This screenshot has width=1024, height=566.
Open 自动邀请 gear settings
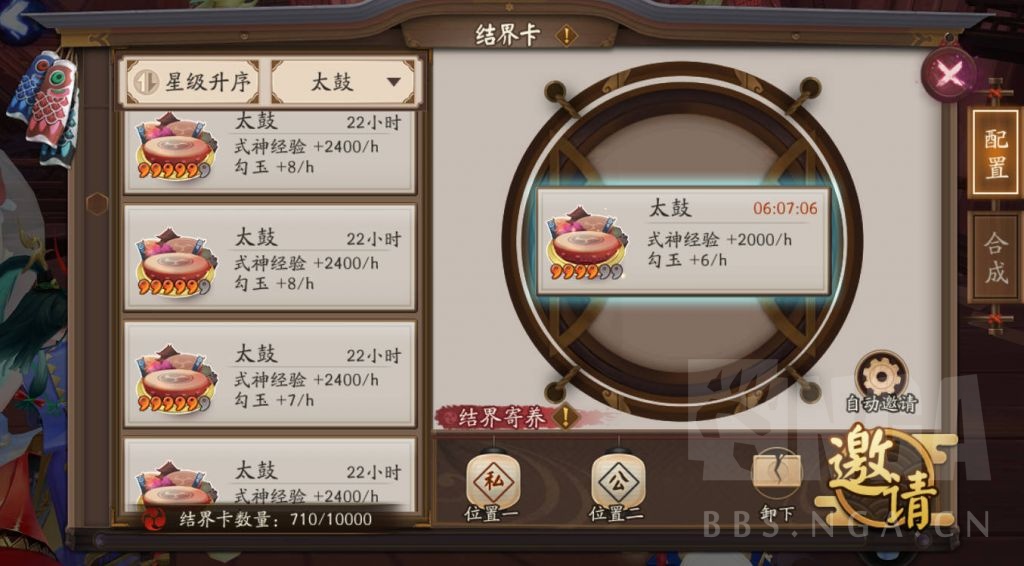point(882,375)
